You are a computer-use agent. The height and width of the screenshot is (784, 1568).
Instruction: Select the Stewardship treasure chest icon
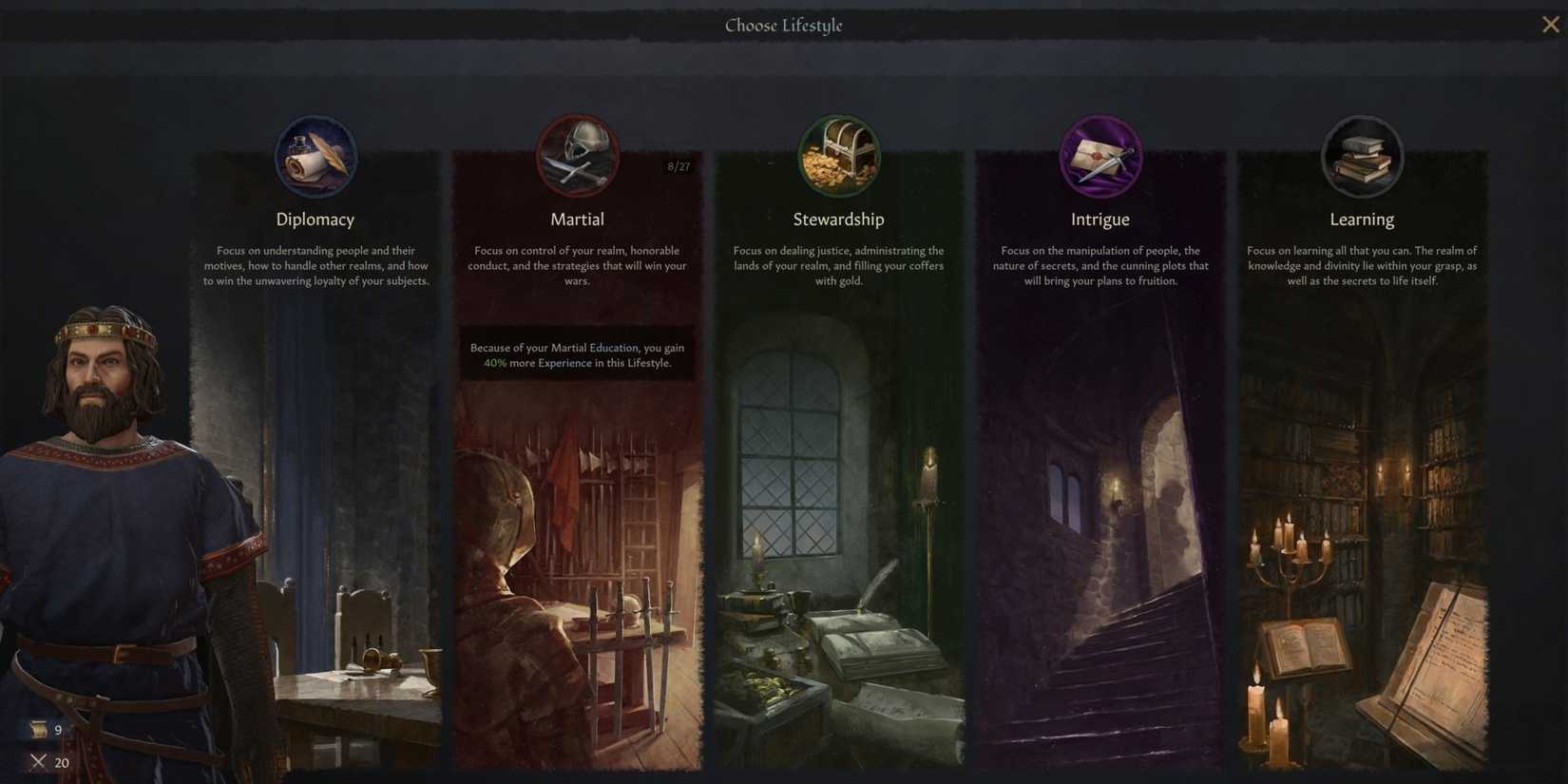[838, 156]
